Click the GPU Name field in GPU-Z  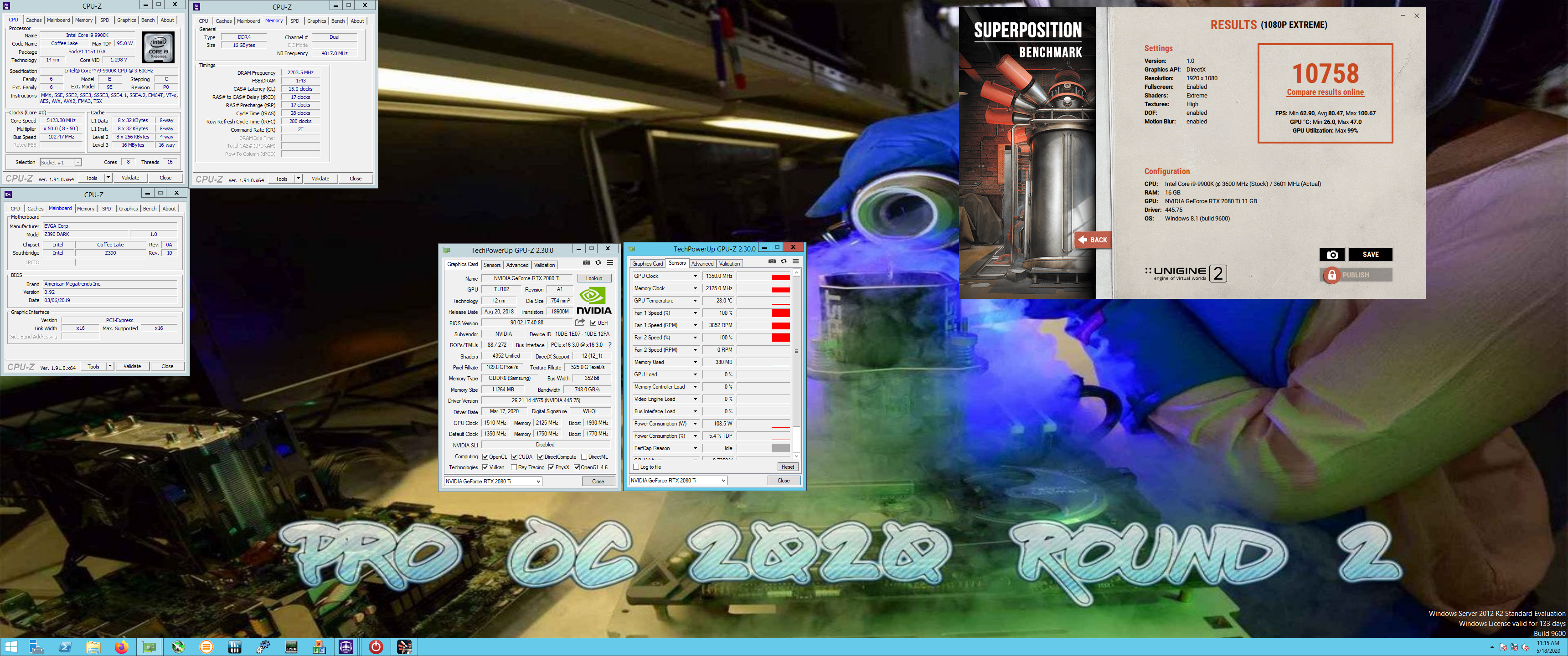526,278
